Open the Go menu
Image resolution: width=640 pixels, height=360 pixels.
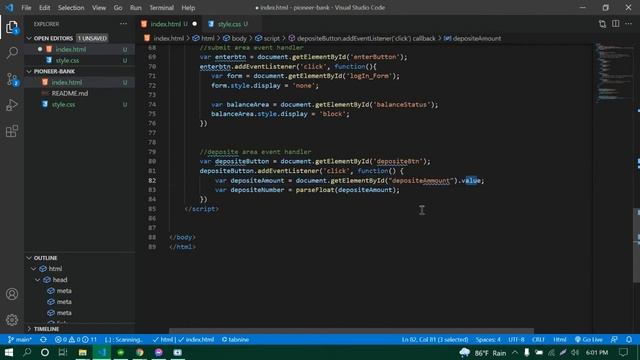[118, 8]
